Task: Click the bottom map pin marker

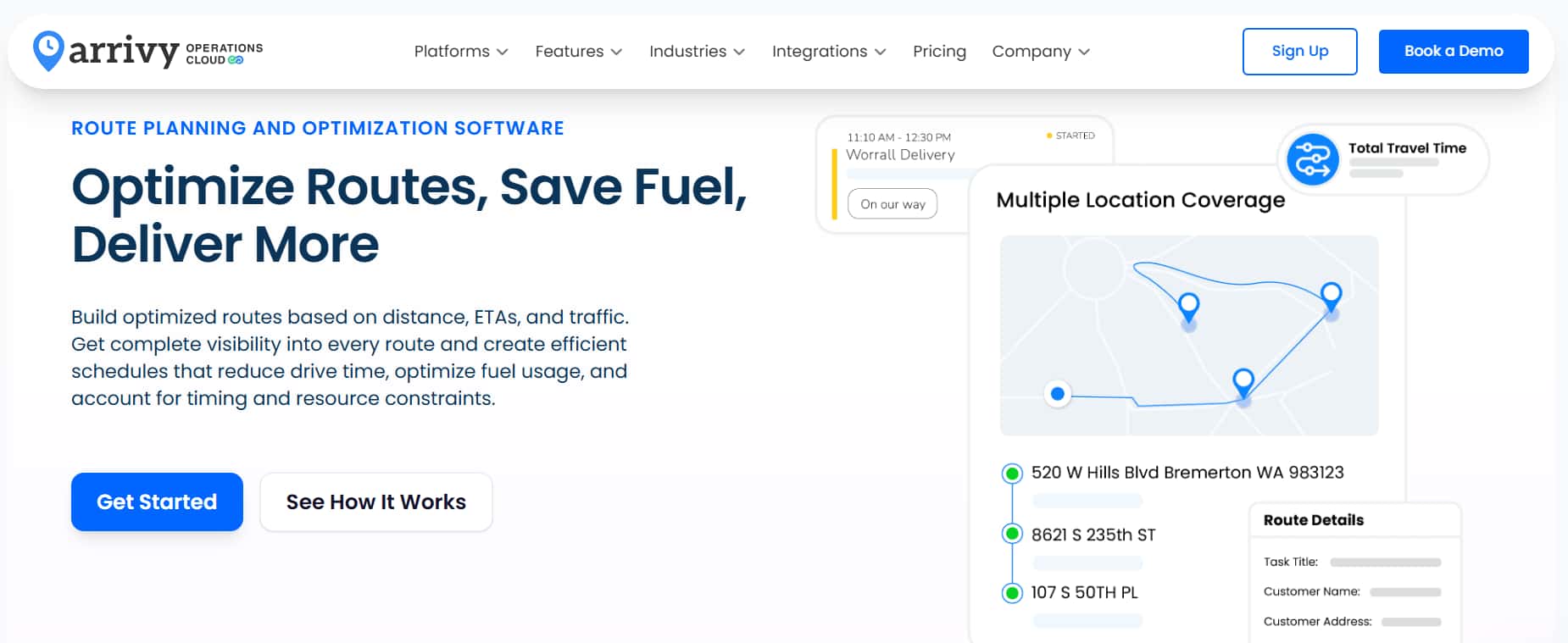Action: click(1243, 381)
